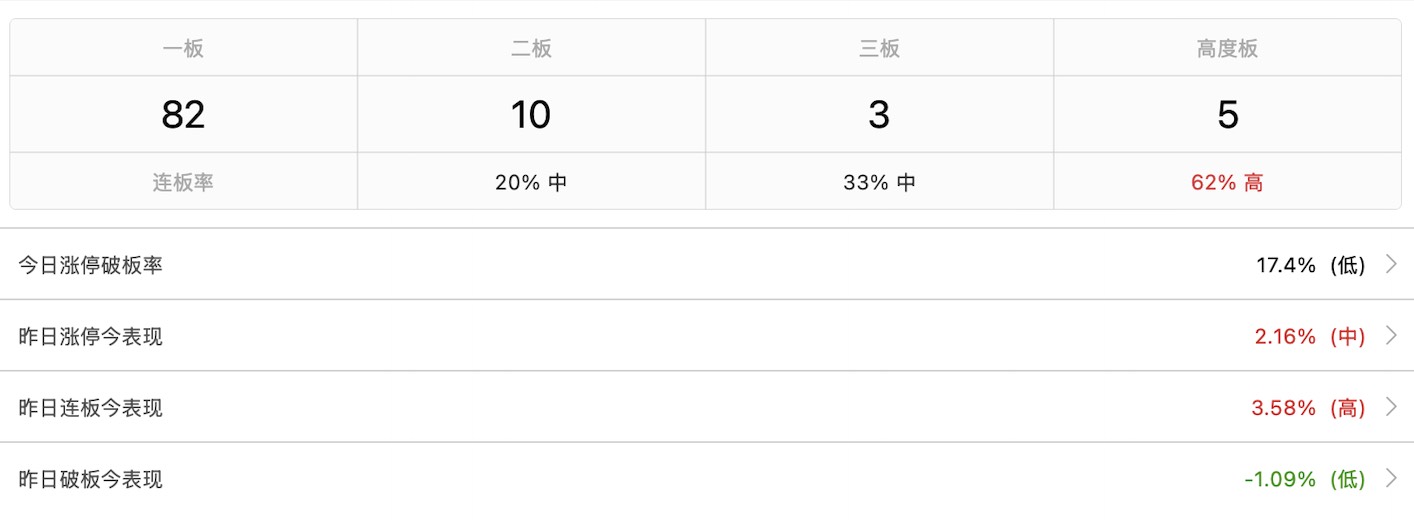Click the 17.4% (低) value
Screen dimensions: 1414x520
click(x=1310, y=265)
